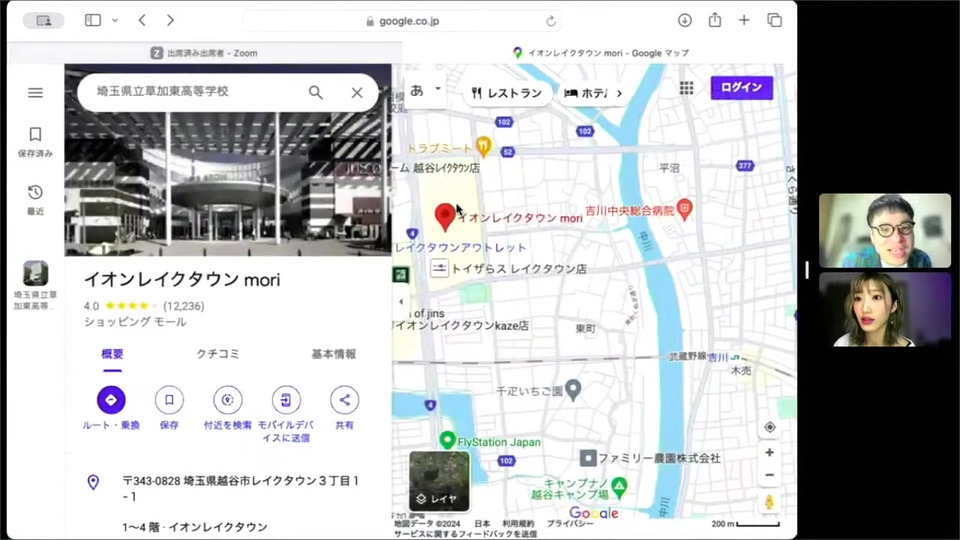Screen dimensions: 960x540
Task: Open the あ input method dropdown
Action: click(425, 91)
